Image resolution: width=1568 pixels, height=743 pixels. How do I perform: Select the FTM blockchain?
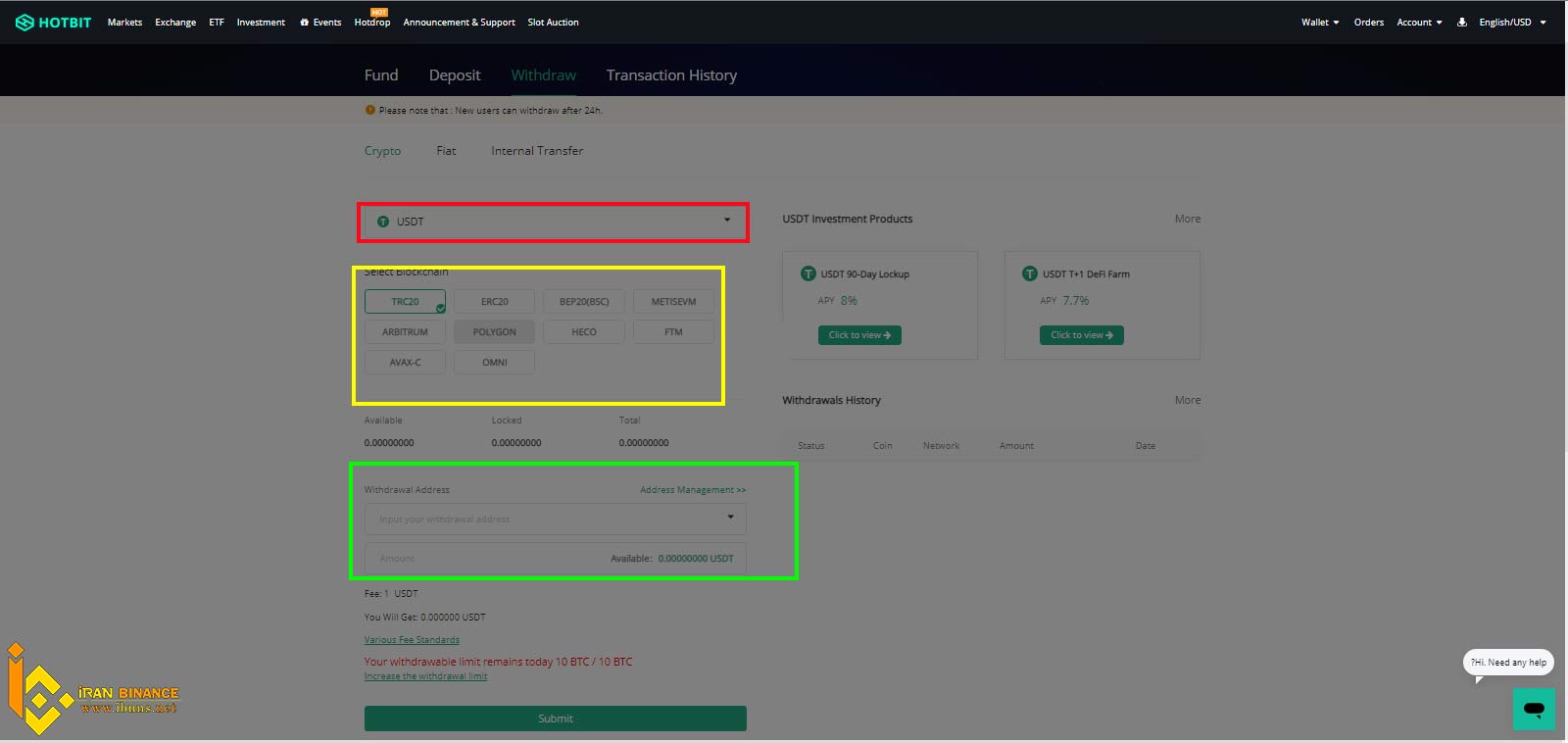click(673, 331)
